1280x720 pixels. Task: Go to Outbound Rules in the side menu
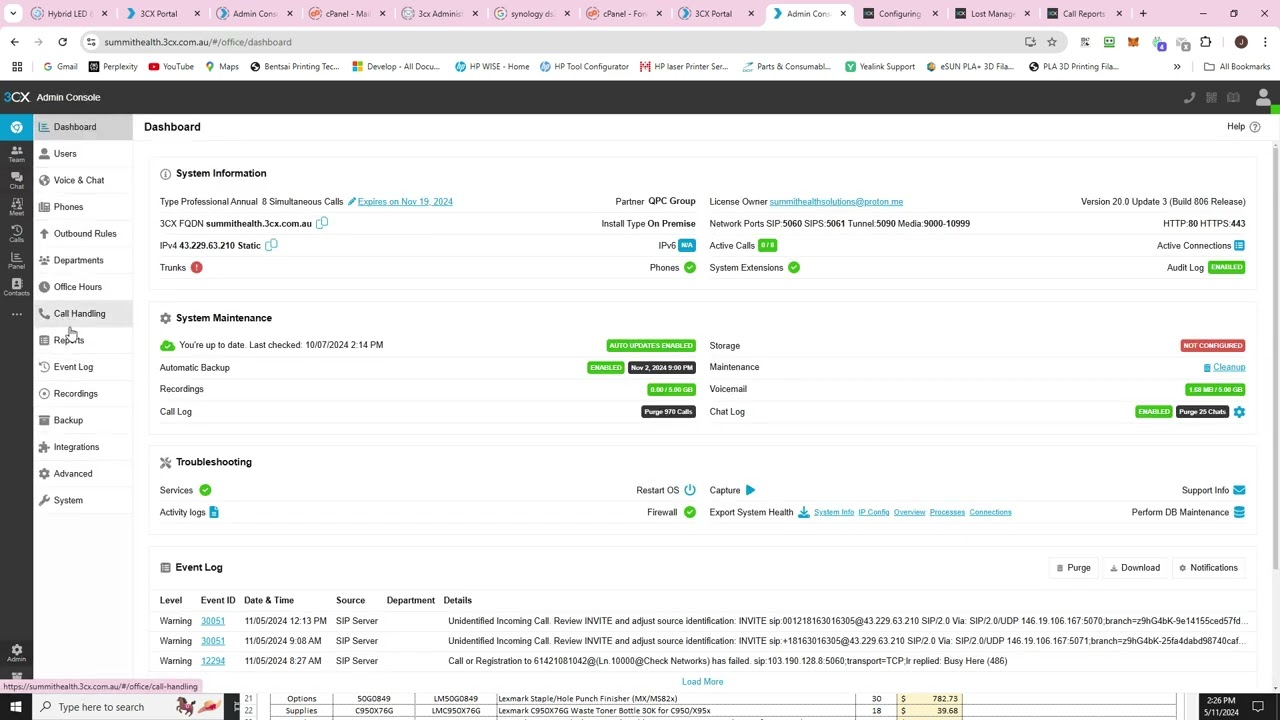coord(85,233)
